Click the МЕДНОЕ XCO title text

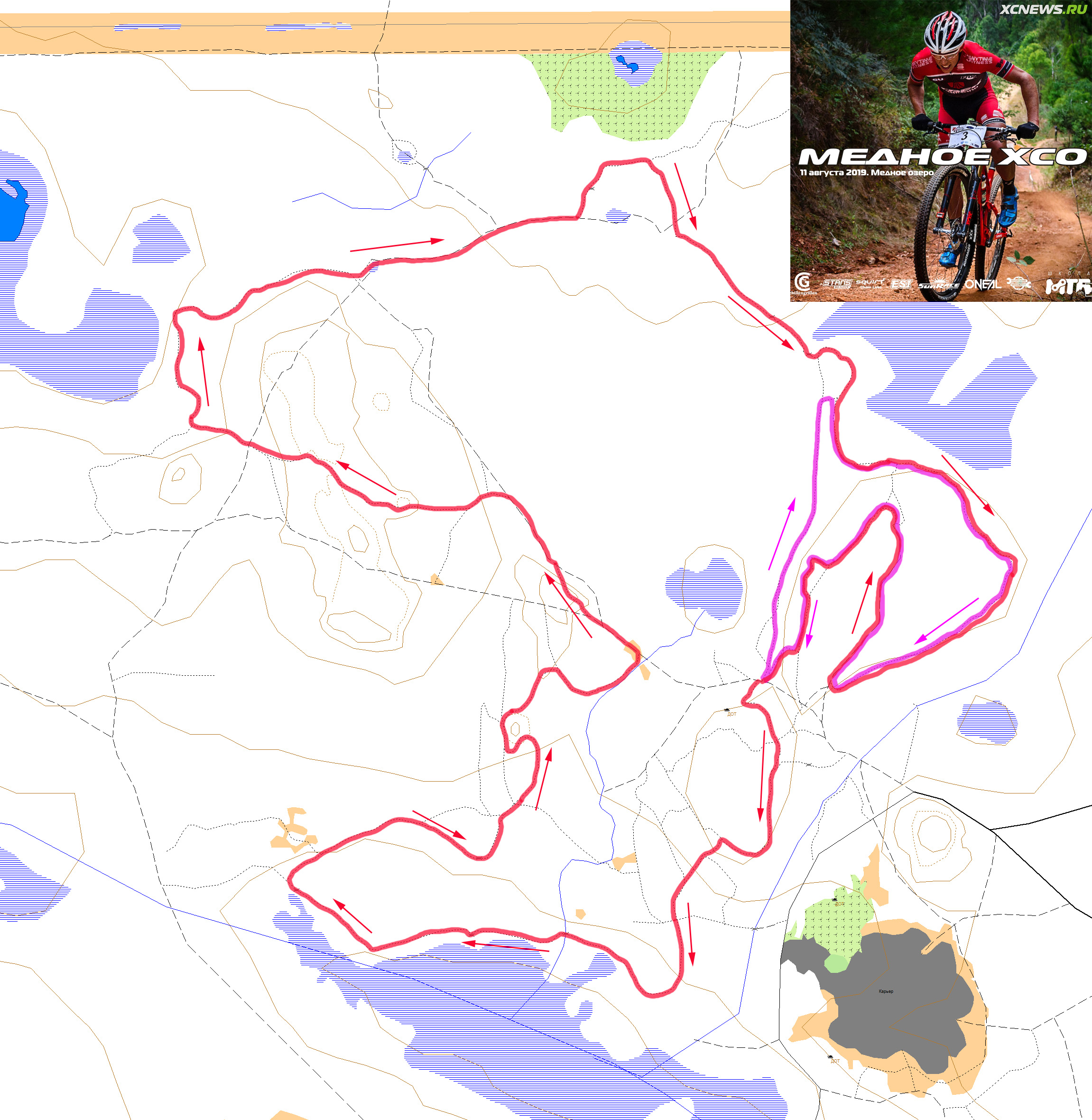click(942, 157)
